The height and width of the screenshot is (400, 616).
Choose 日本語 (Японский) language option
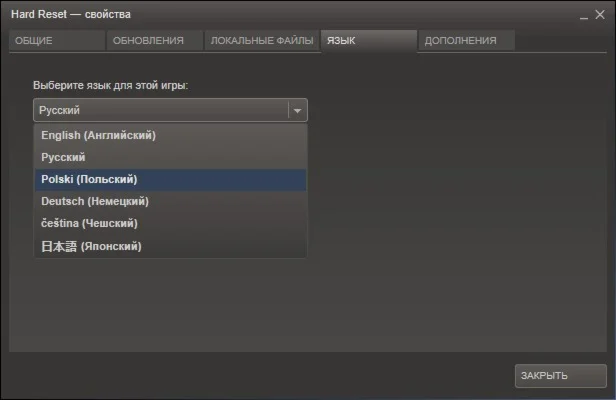coord(170,246)
